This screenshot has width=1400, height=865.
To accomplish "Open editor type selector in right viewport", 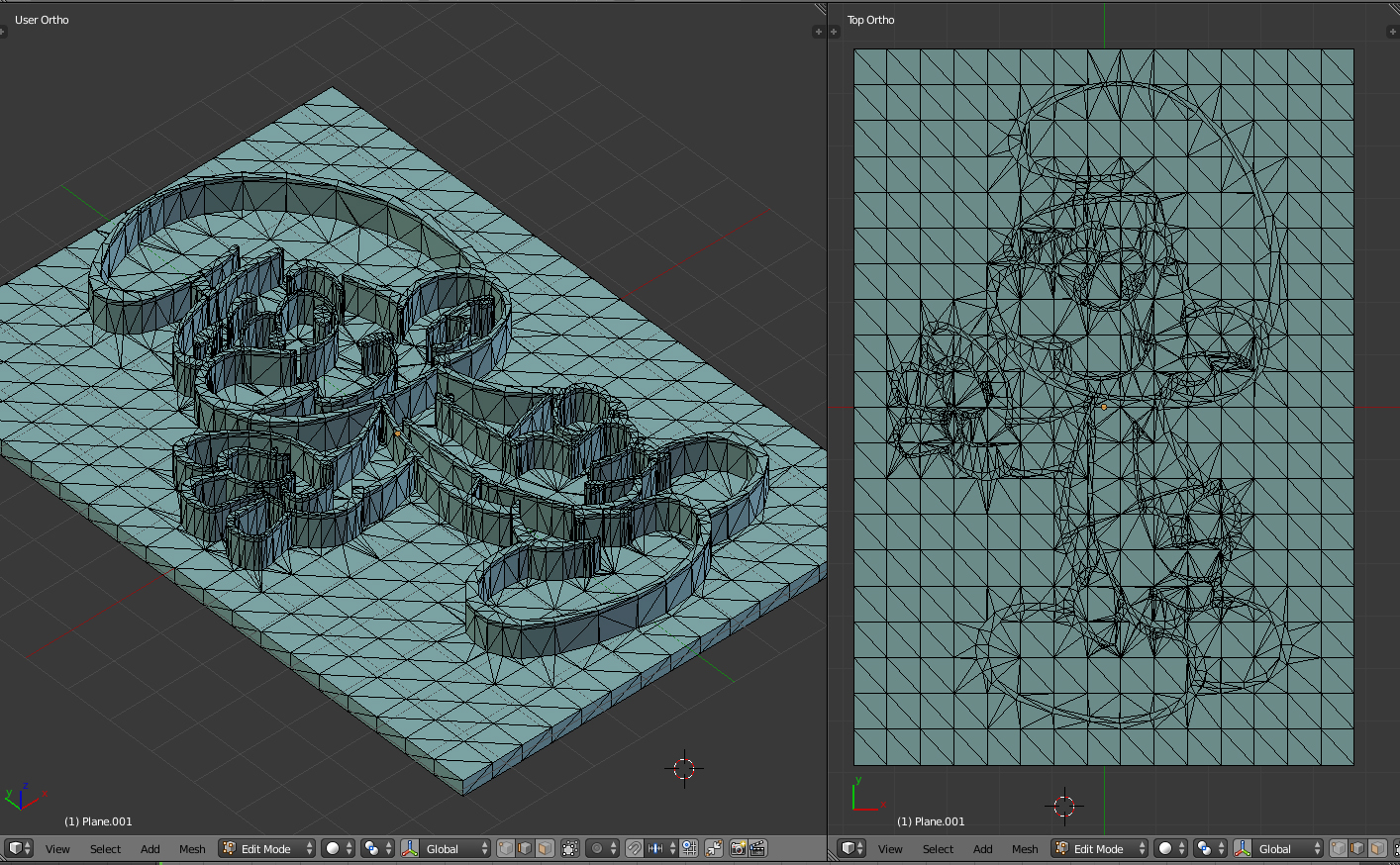I will click(851, 848).
